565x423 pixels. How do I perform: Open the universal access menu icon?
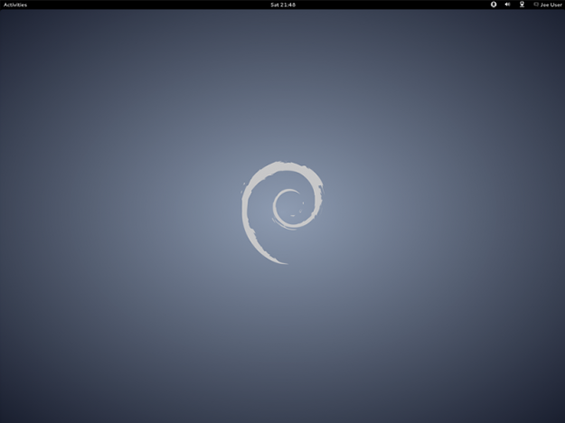pos(493,5)
